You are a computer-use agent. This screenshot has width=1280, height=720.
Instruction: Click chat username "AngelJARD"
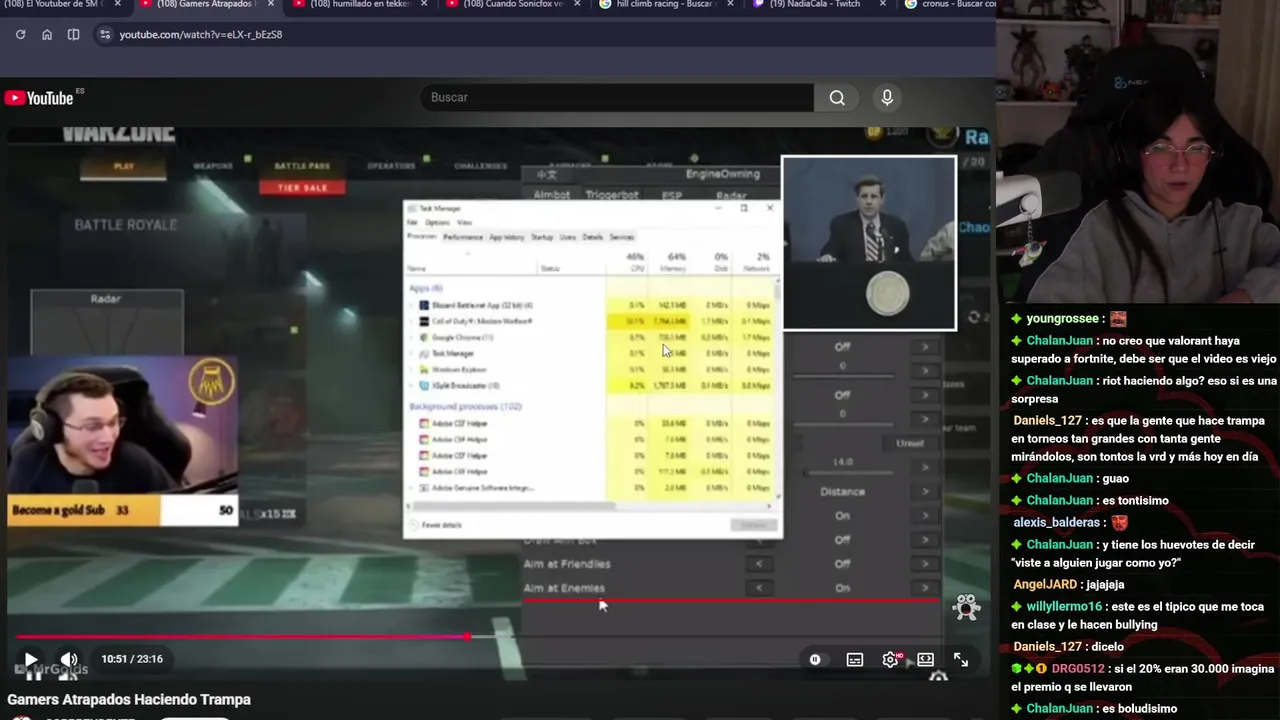1045,585
